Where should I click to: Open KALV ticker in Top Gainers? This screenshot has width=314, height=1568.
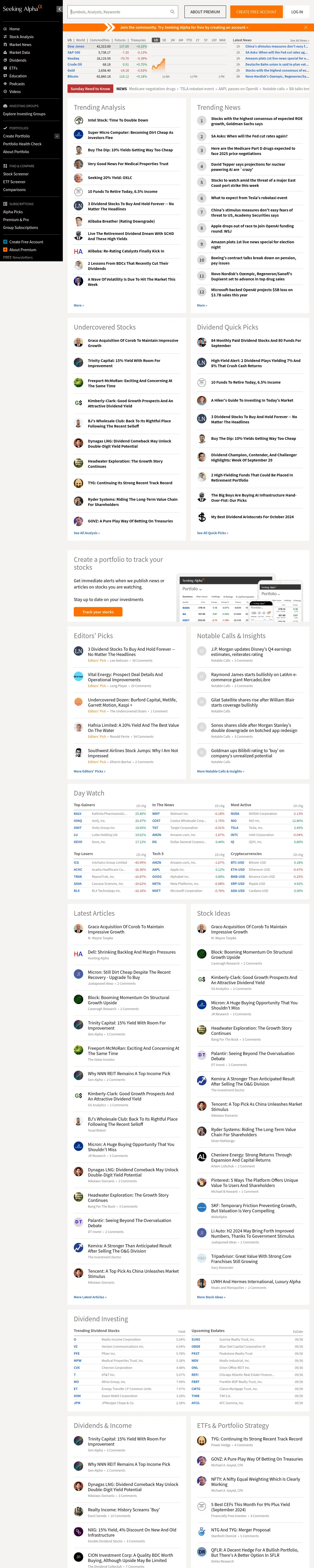77,814
